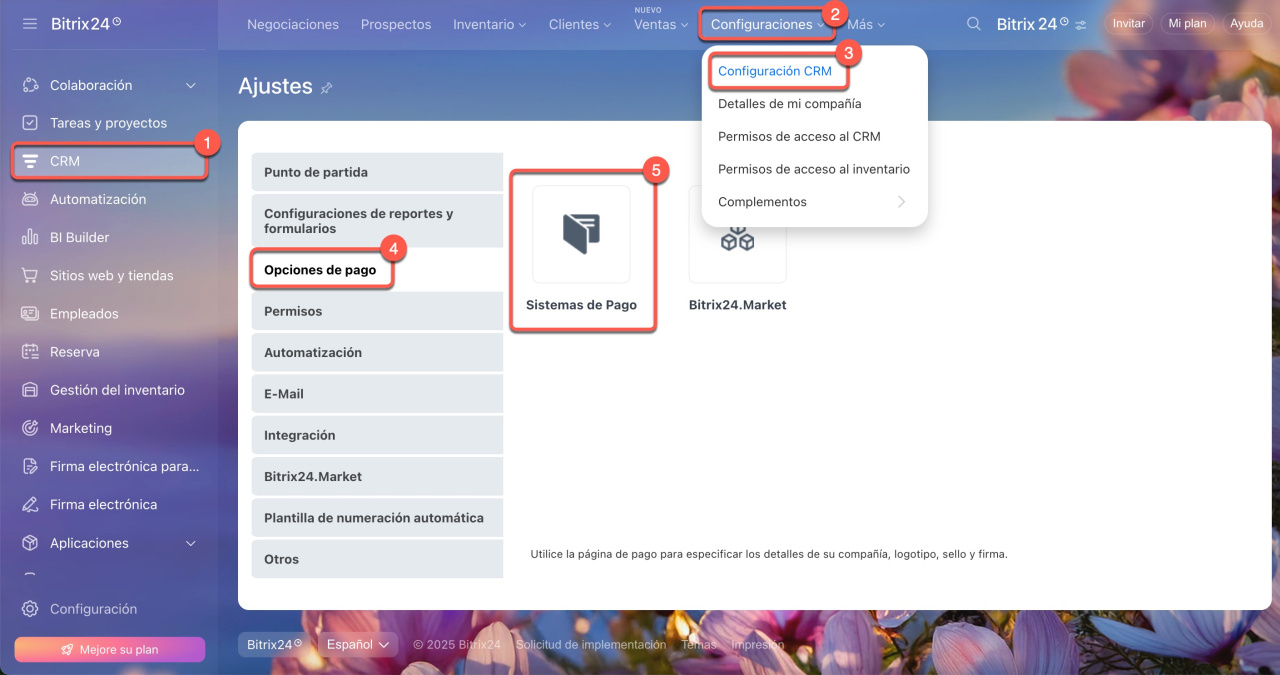Select the Integración settings tab
The image size is (1280, 675).
[377, 435]
